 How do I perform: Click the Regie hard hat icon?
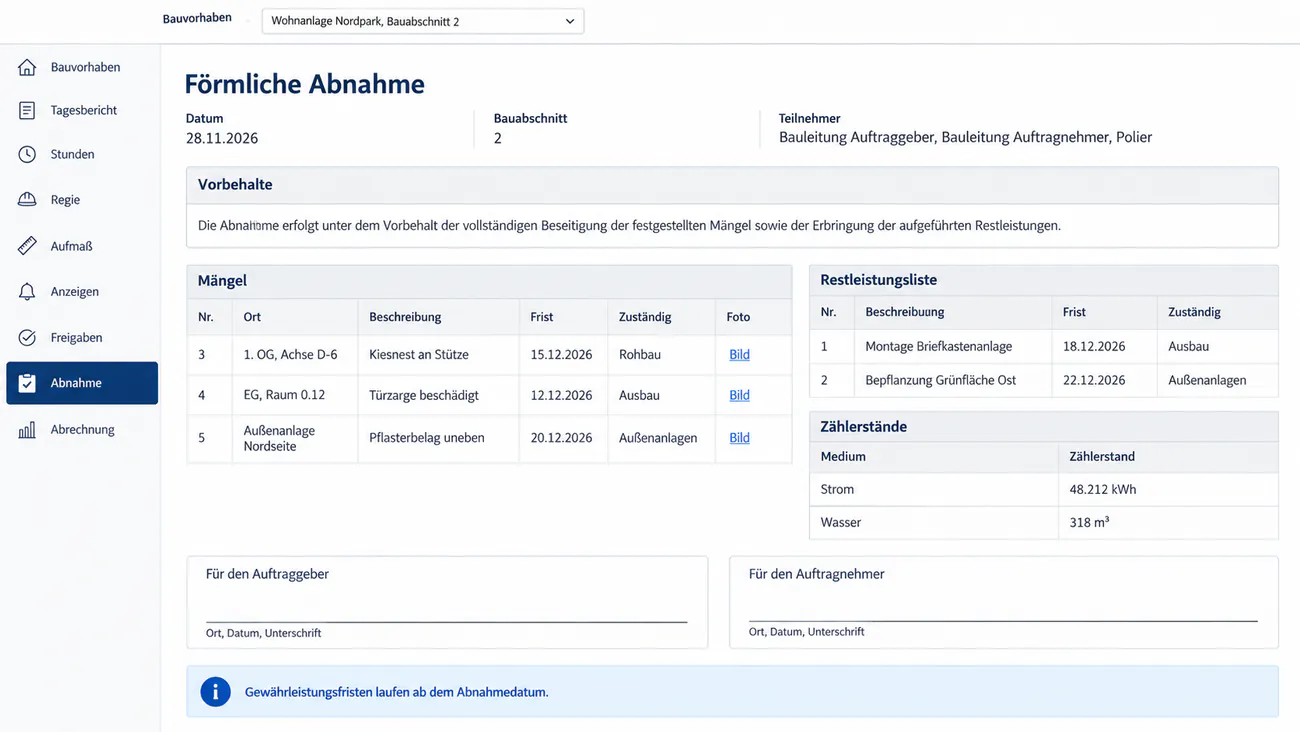pyautogui.click(x=27, y=199)
